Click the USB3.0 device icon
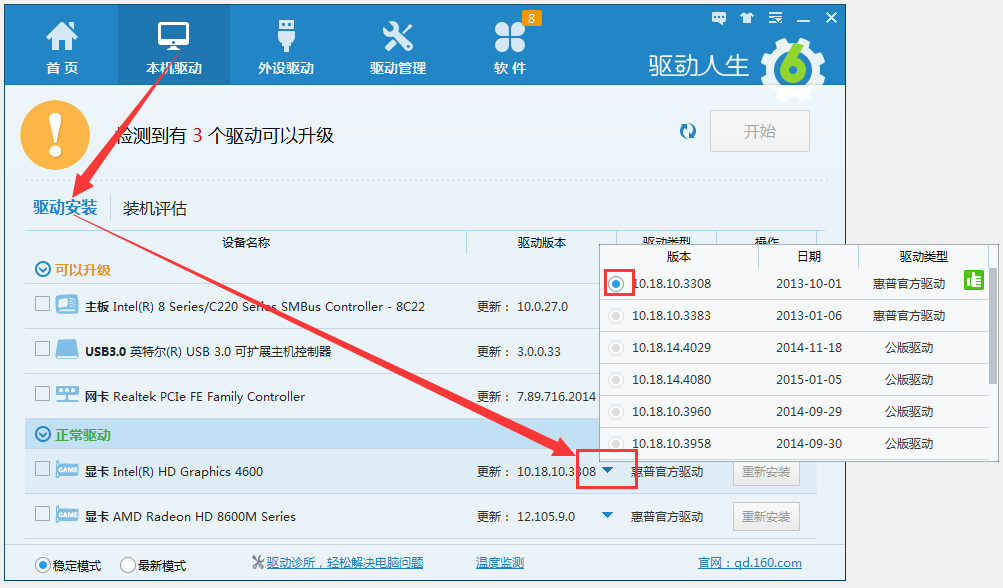 [67, 349]
